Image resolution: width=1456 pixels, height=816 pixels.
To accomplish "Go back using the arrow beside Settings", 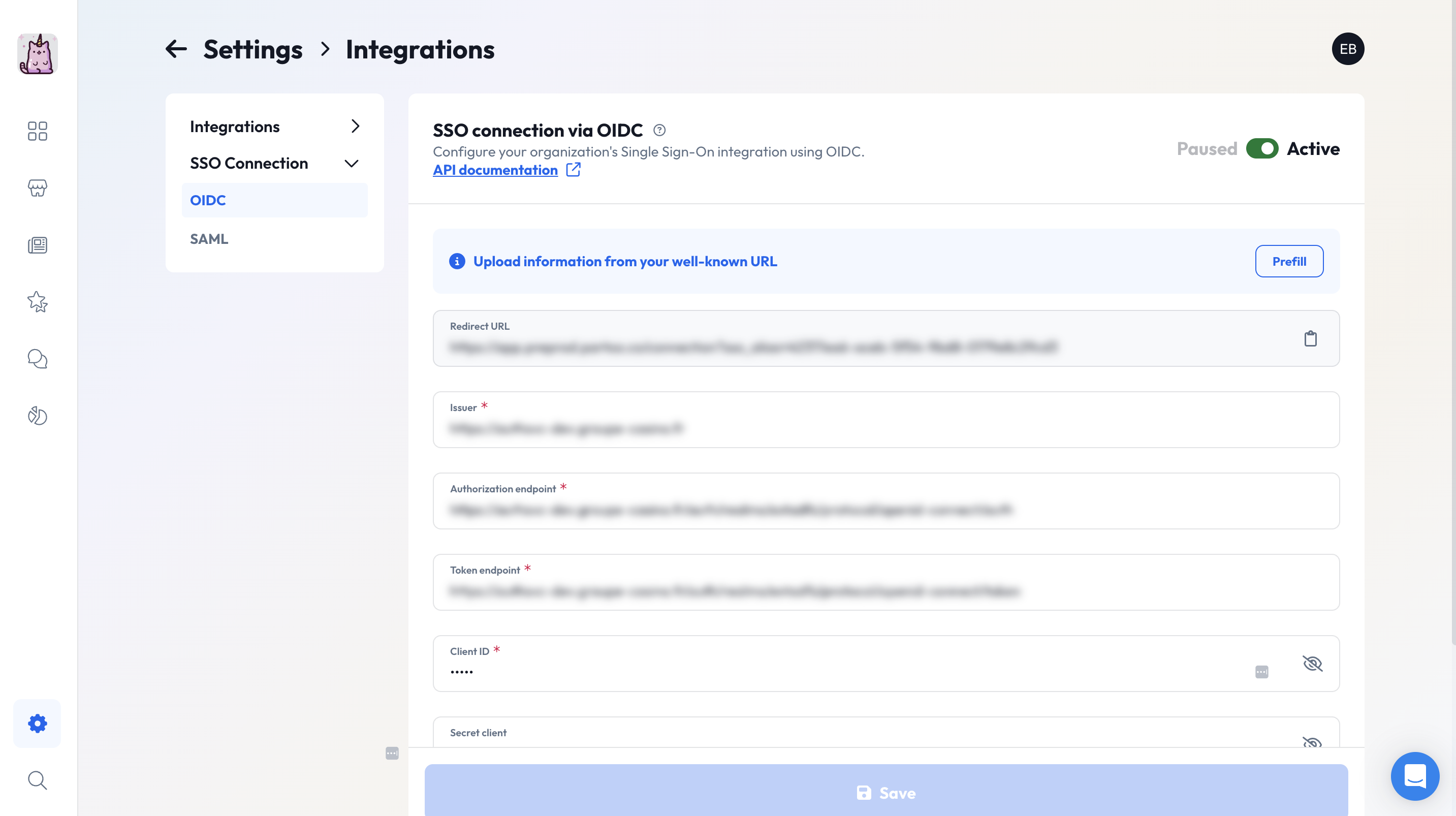I will pos(176,49).
